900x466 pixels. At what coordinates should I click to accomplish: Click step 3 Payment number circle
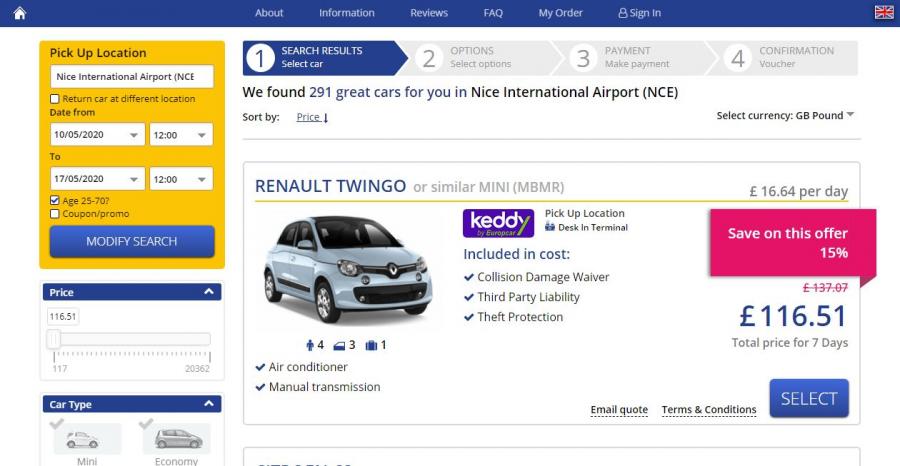click(583, 58)
